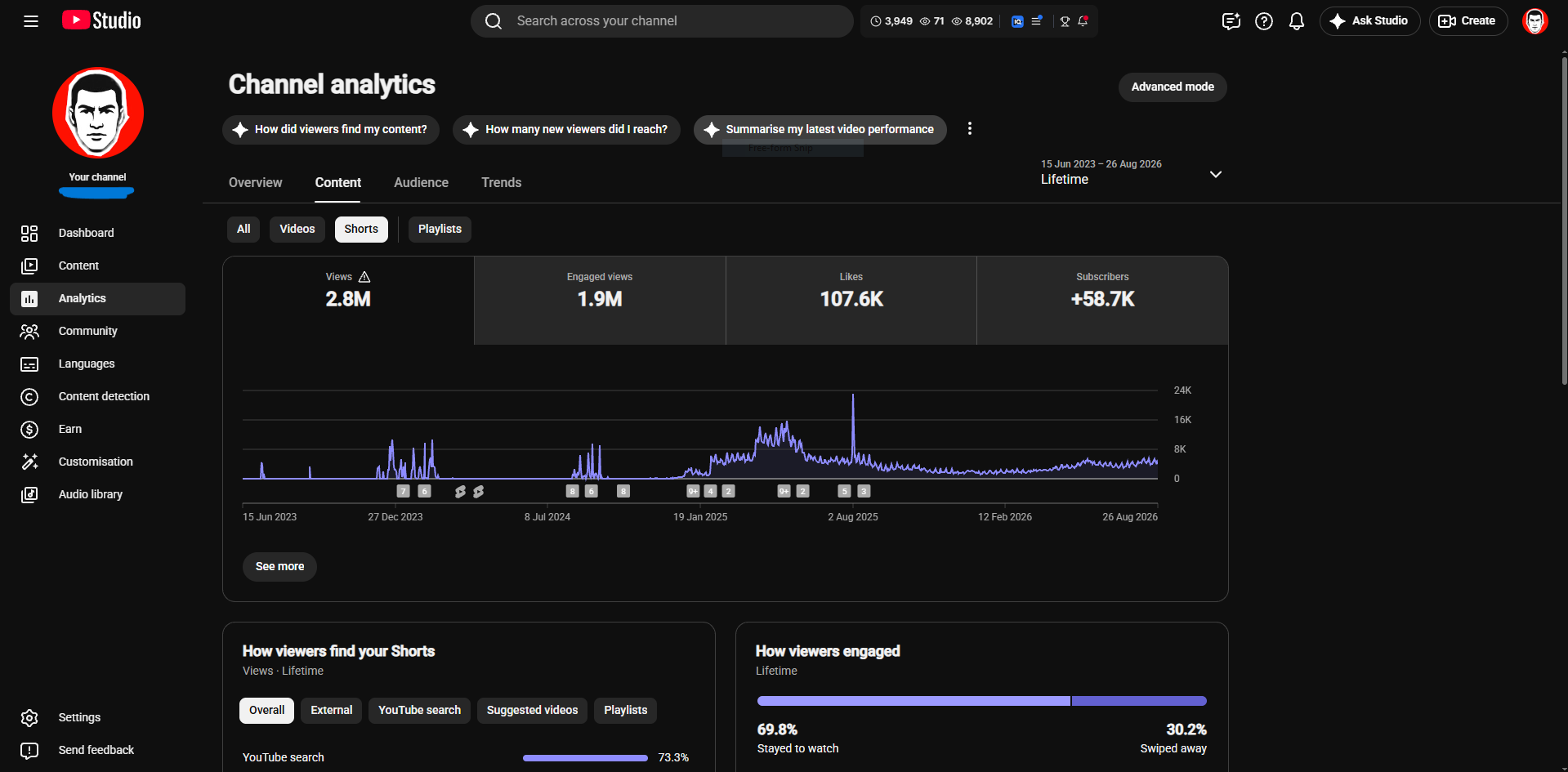The height and width of the screenshot is (772, 1568).
Task: Select the Shorts content filter chip
Action: 361,230
